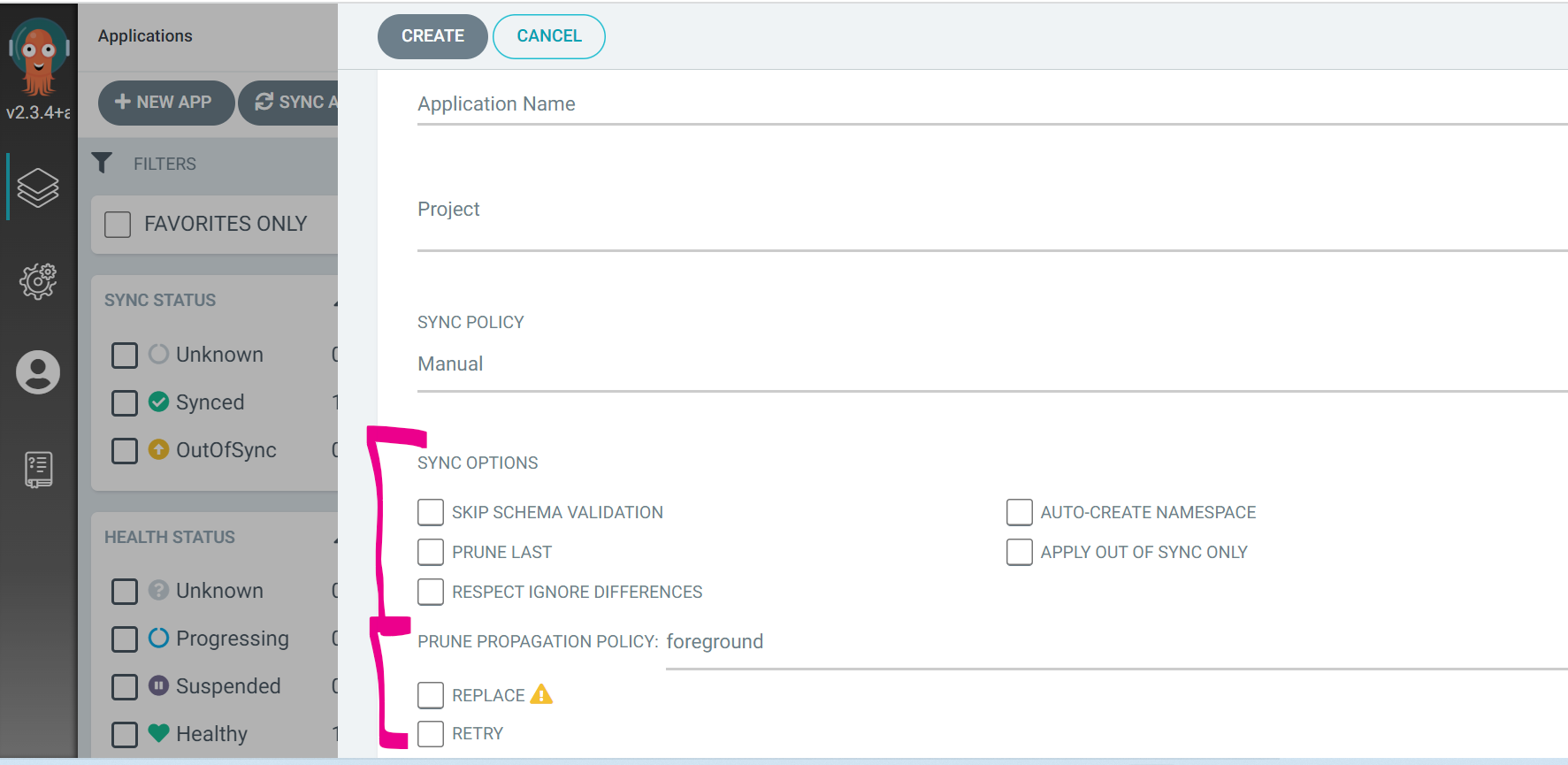The image size is (1568, 765).
Task: Click the Replace warning triangle icon
Action: [x=541, y=695]
